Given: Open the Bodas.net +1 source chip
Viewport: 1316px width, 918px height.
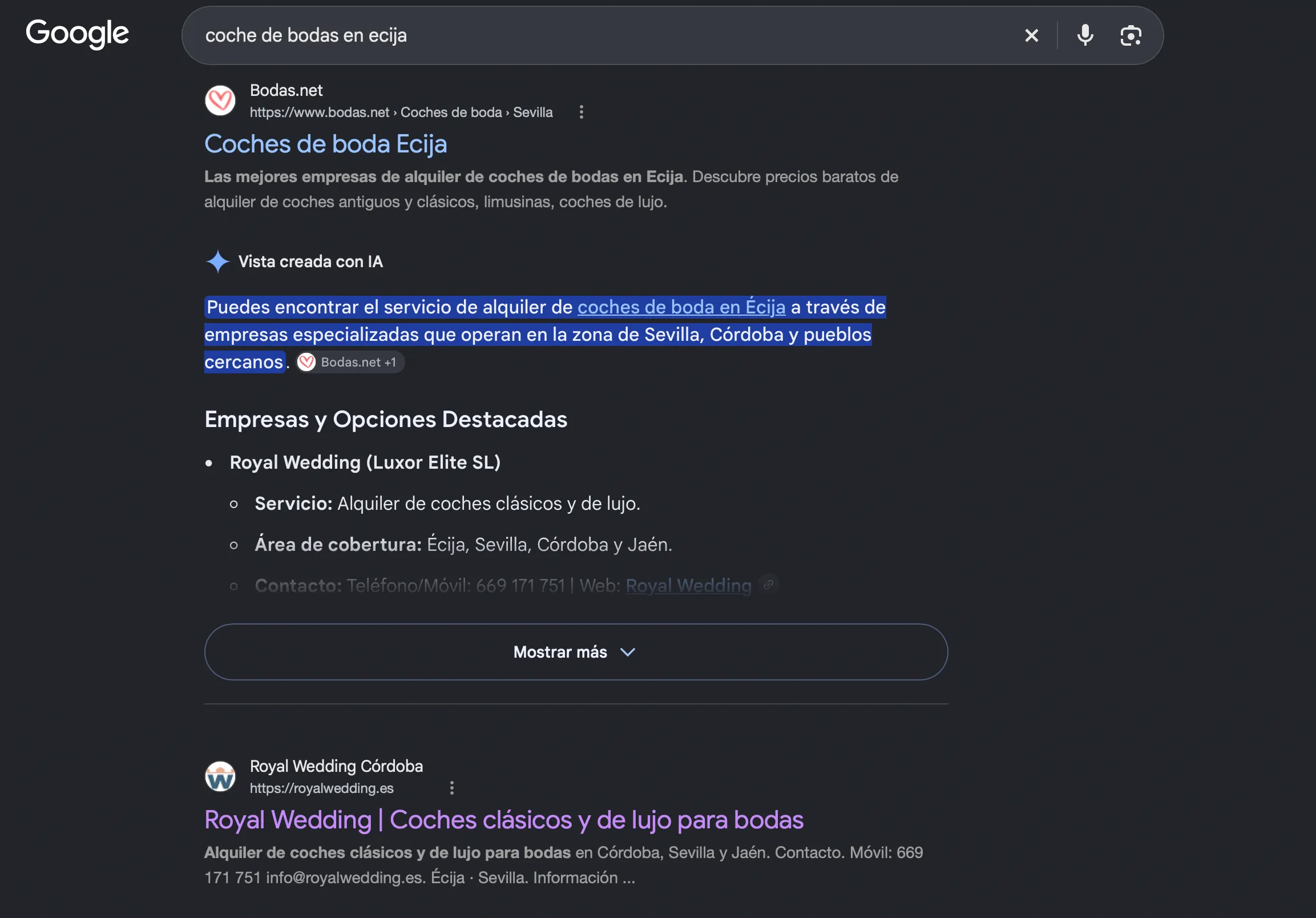Looking at the screenshot, I should coord(350,363).
